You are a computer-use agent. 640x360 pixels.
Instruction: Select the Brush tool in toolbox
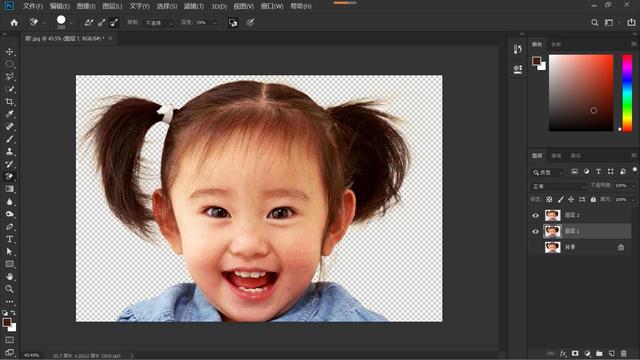tap(9, 139)
